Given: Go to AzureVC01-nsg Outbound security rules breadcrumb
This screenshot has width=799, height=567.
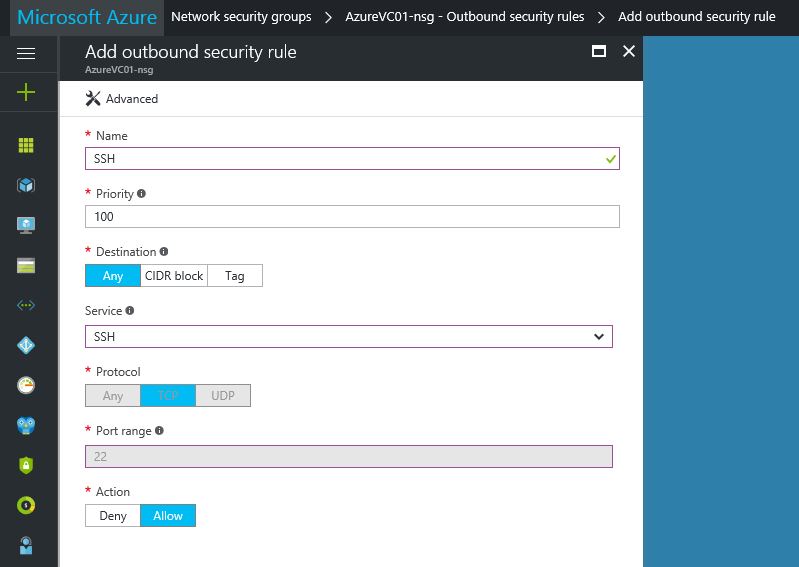Looking at the screenshot, I should (465, 17).
